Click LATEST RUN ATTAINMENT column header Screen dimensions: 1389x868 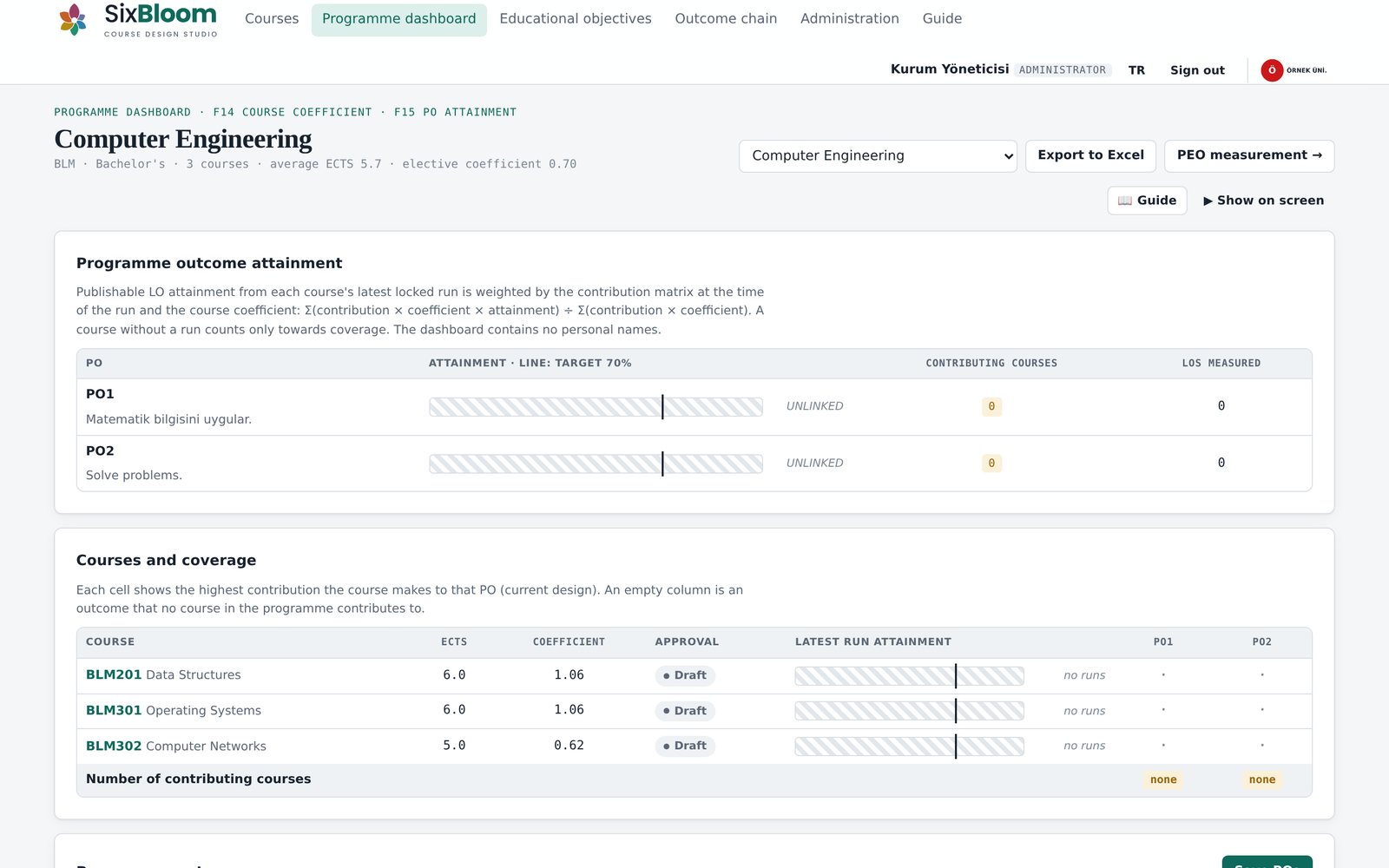(x=873, y=642)
